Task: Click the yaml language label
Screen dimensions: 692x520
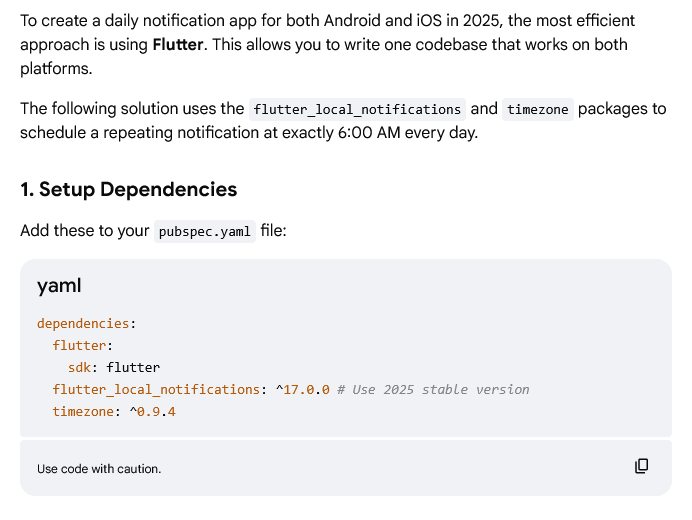Action: (59, 286)
